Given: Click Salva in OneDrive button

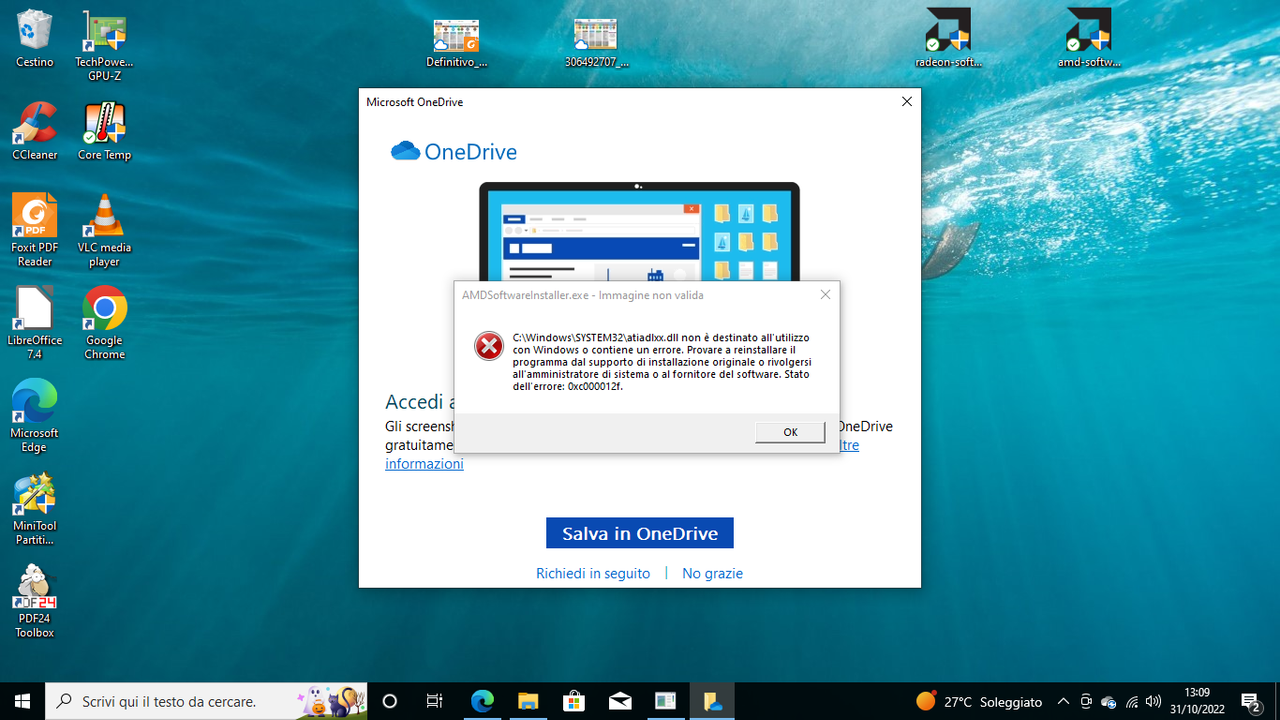Looking at the screenshot, I should coord(640,533).
